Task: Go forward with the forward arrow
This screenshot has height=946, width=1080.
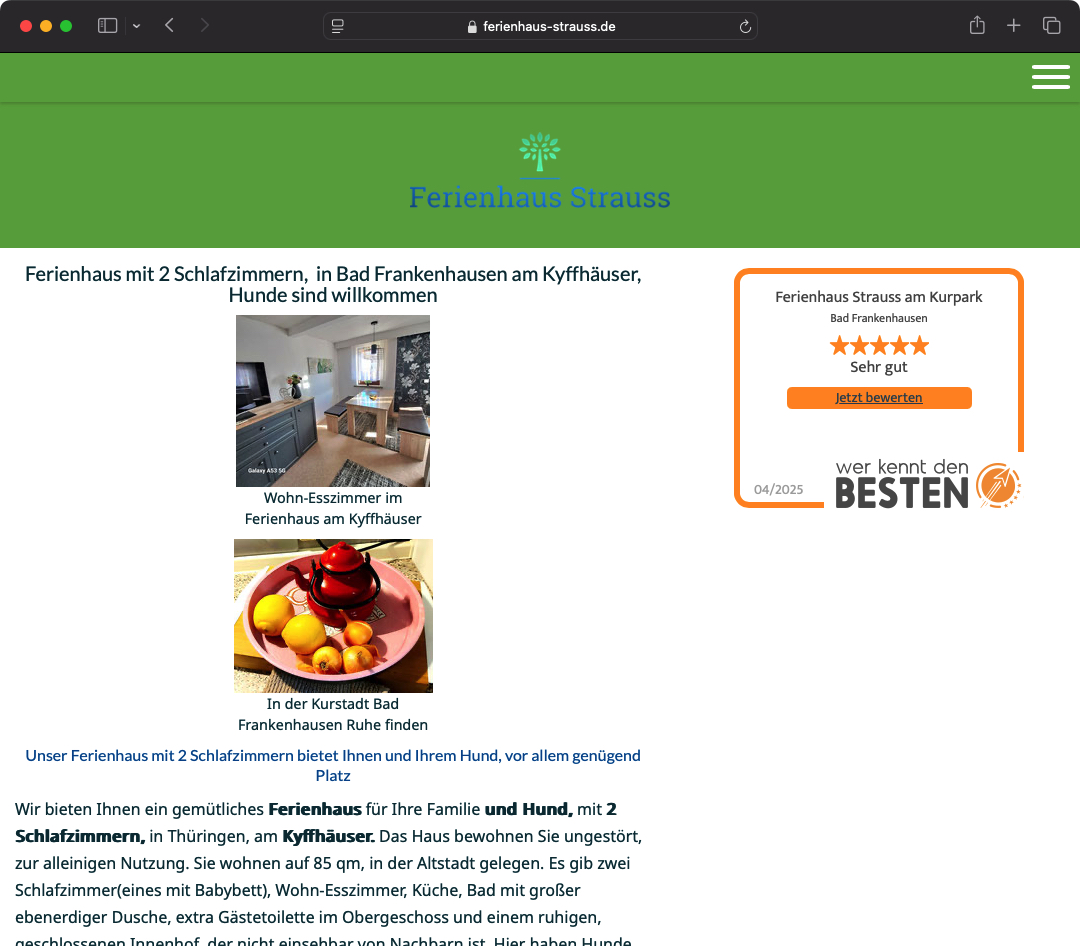Action: tap(204, 26)
